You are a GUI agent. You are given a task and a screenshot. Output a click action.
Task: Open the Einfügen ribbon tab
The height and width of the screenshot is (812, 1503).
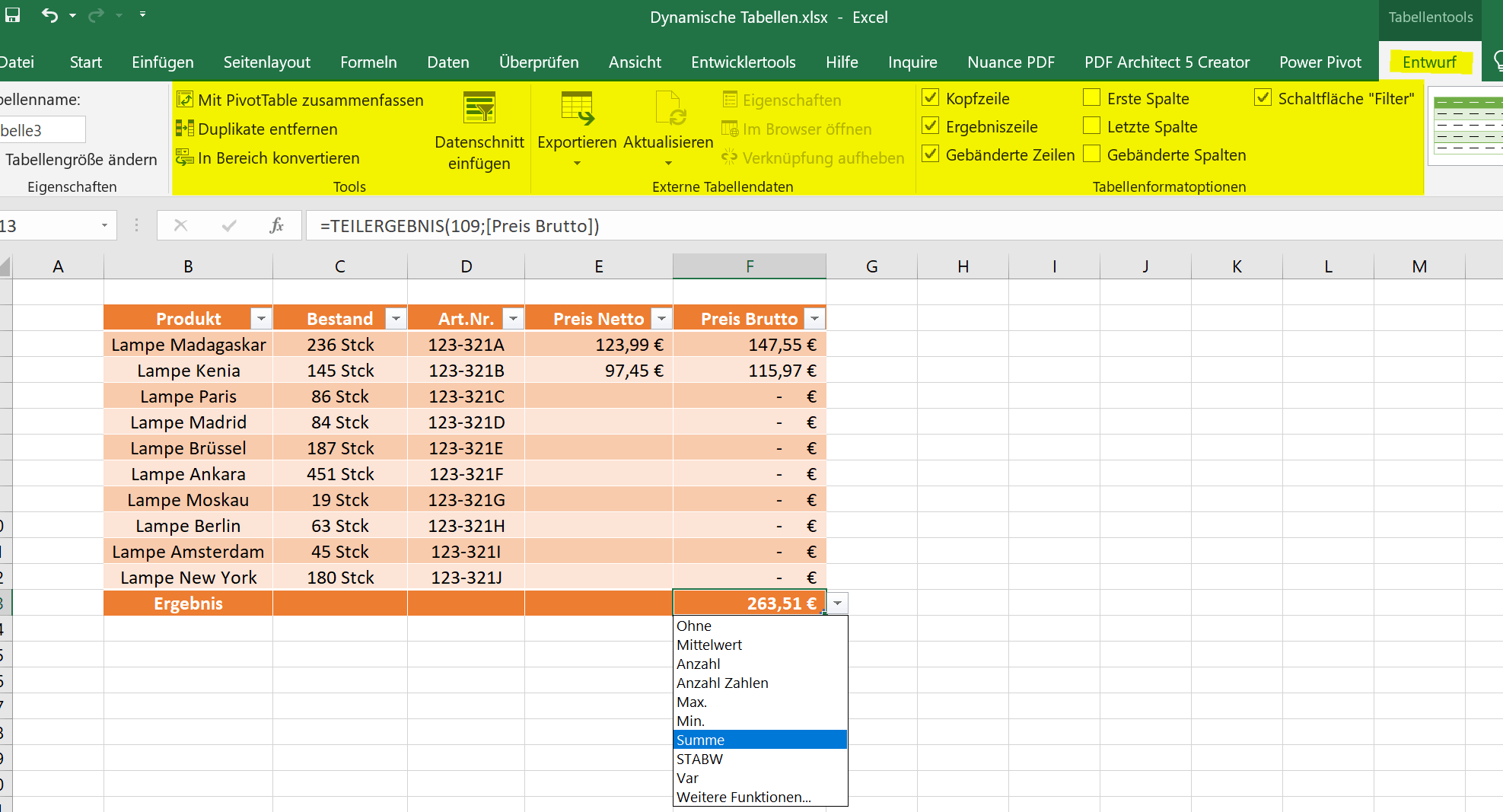tap(162, 62)
